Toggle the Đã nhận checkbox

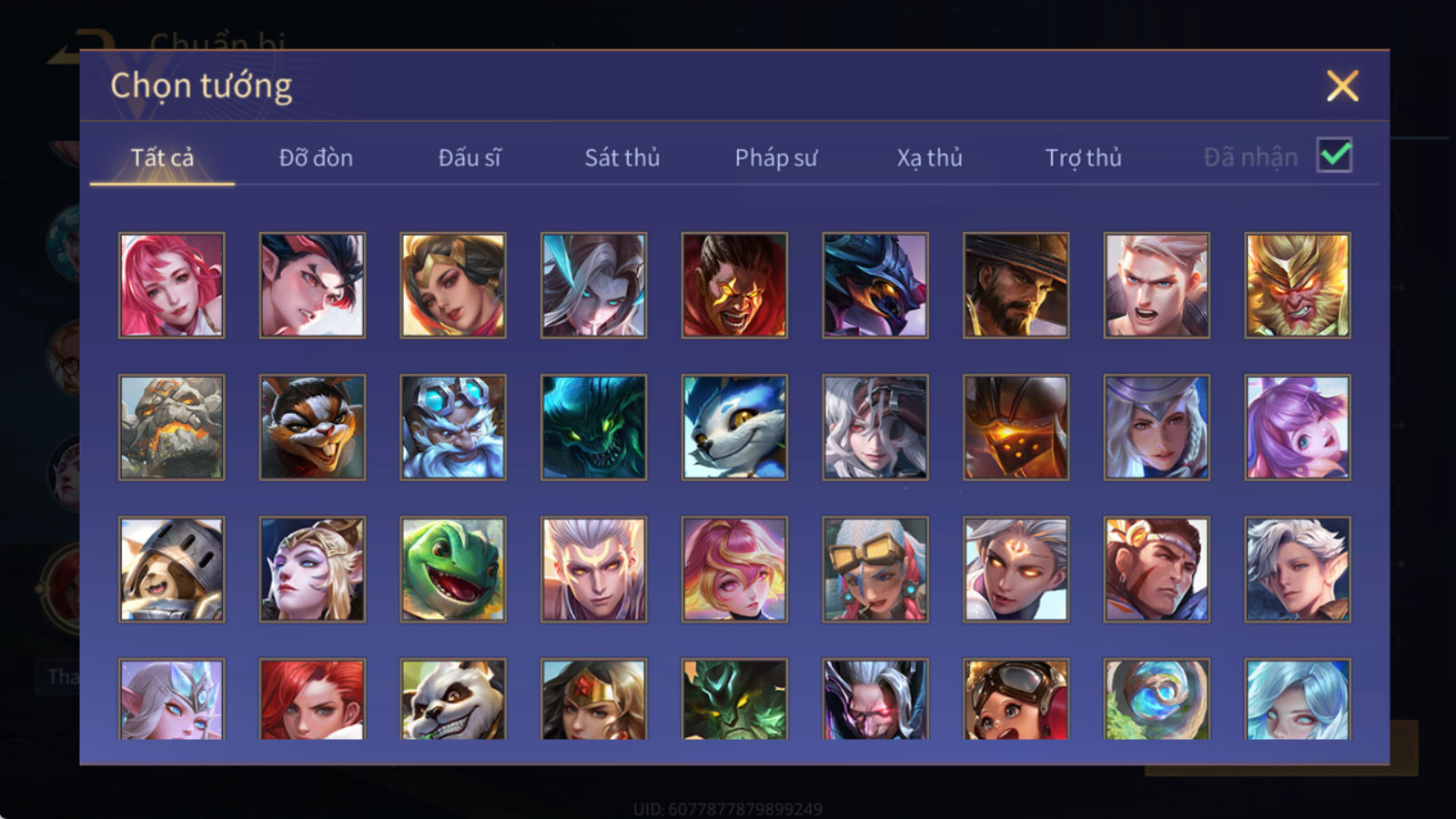click(x=1334, y=156)
